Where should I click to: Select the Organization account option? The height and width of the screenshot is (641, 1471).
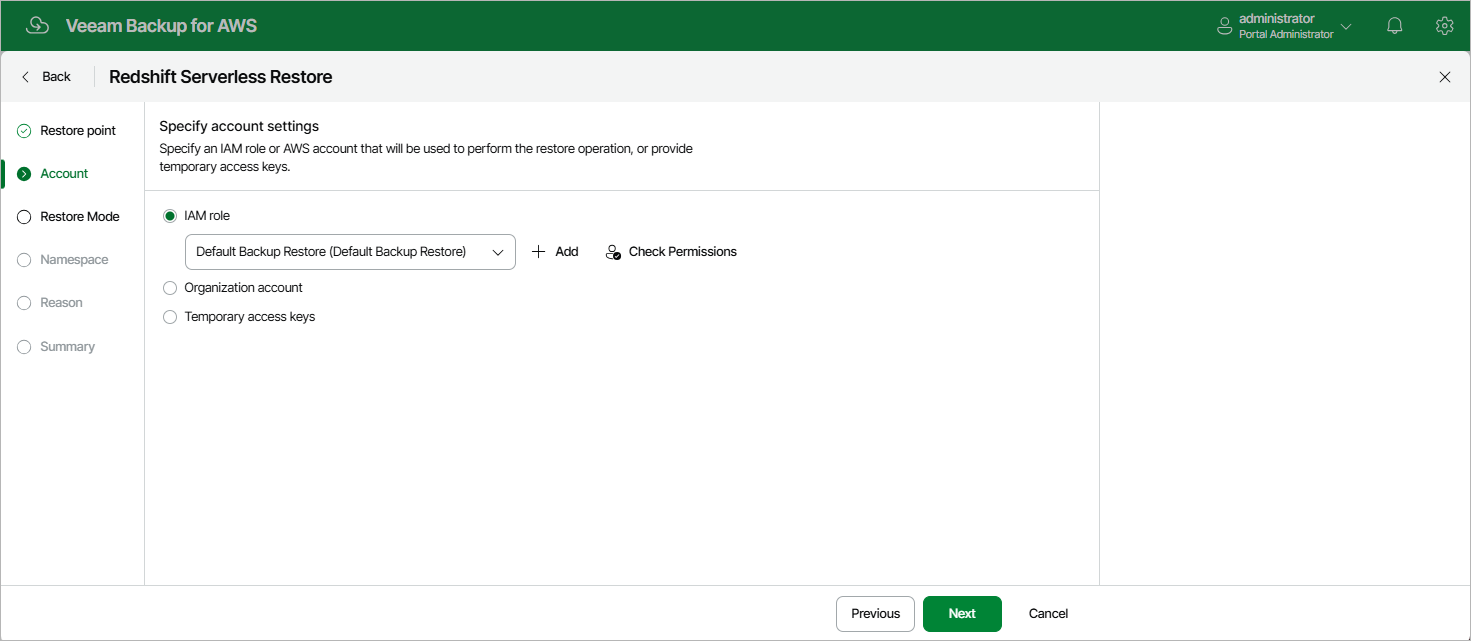233,288
